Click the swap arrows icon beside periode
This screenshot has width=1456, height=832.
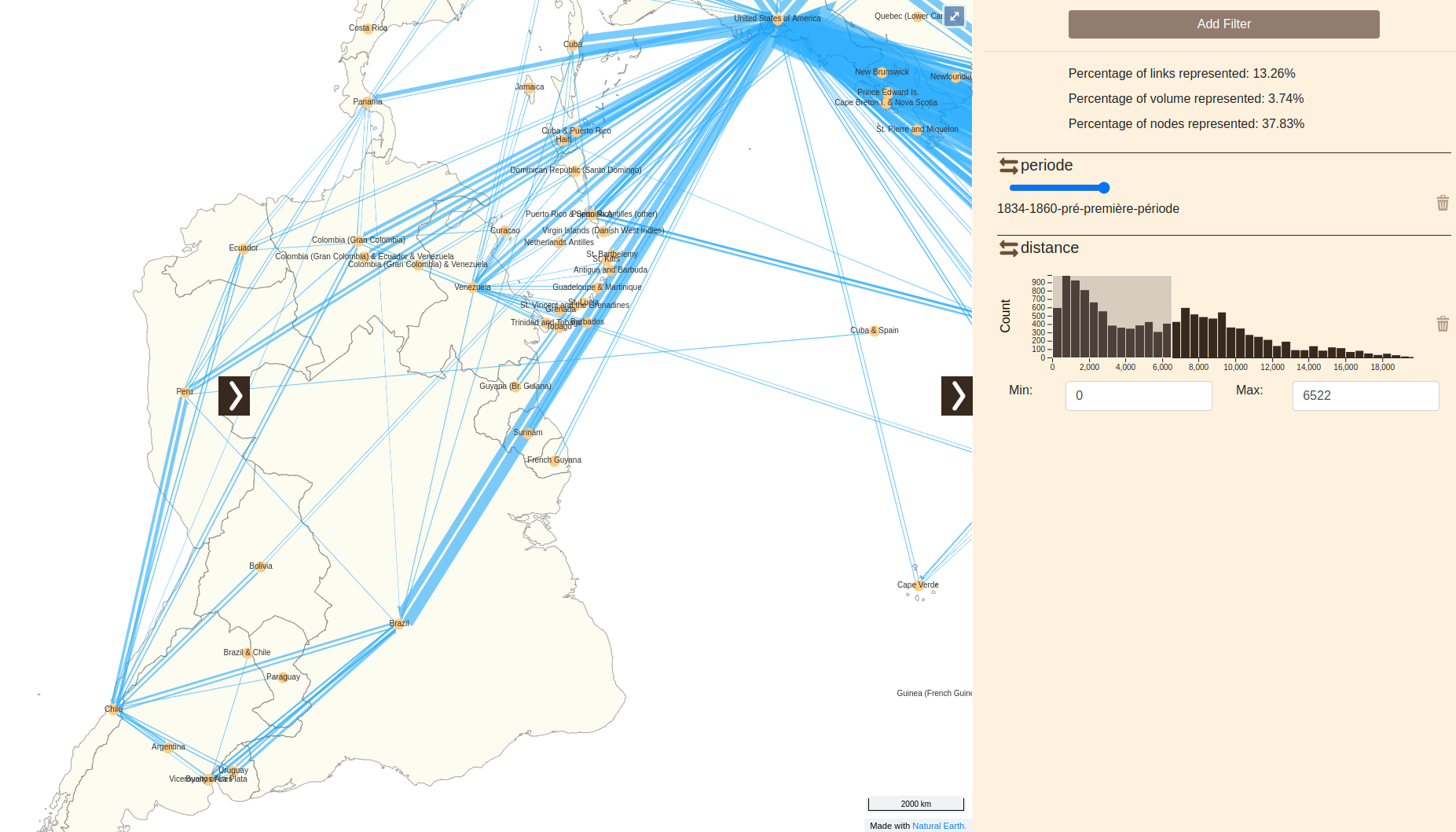click(1008, 166)
